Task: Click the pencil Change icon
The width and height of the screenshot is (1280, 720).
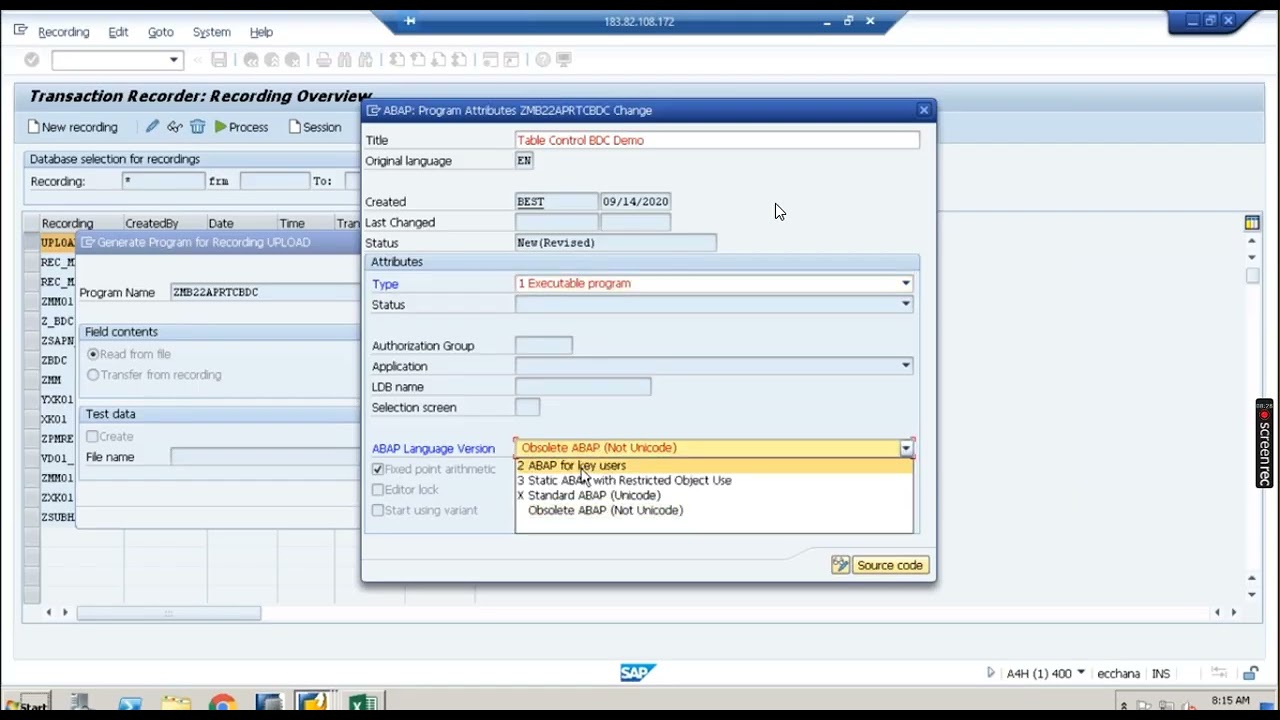Action: click(x=152, y=127)
